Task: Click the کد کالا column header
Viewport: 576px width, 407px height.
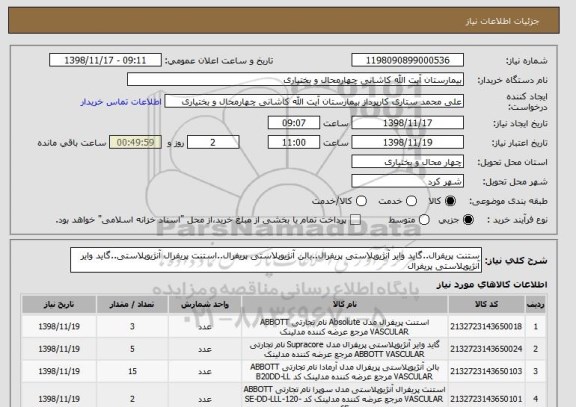Action: click(x=486, y=304)
